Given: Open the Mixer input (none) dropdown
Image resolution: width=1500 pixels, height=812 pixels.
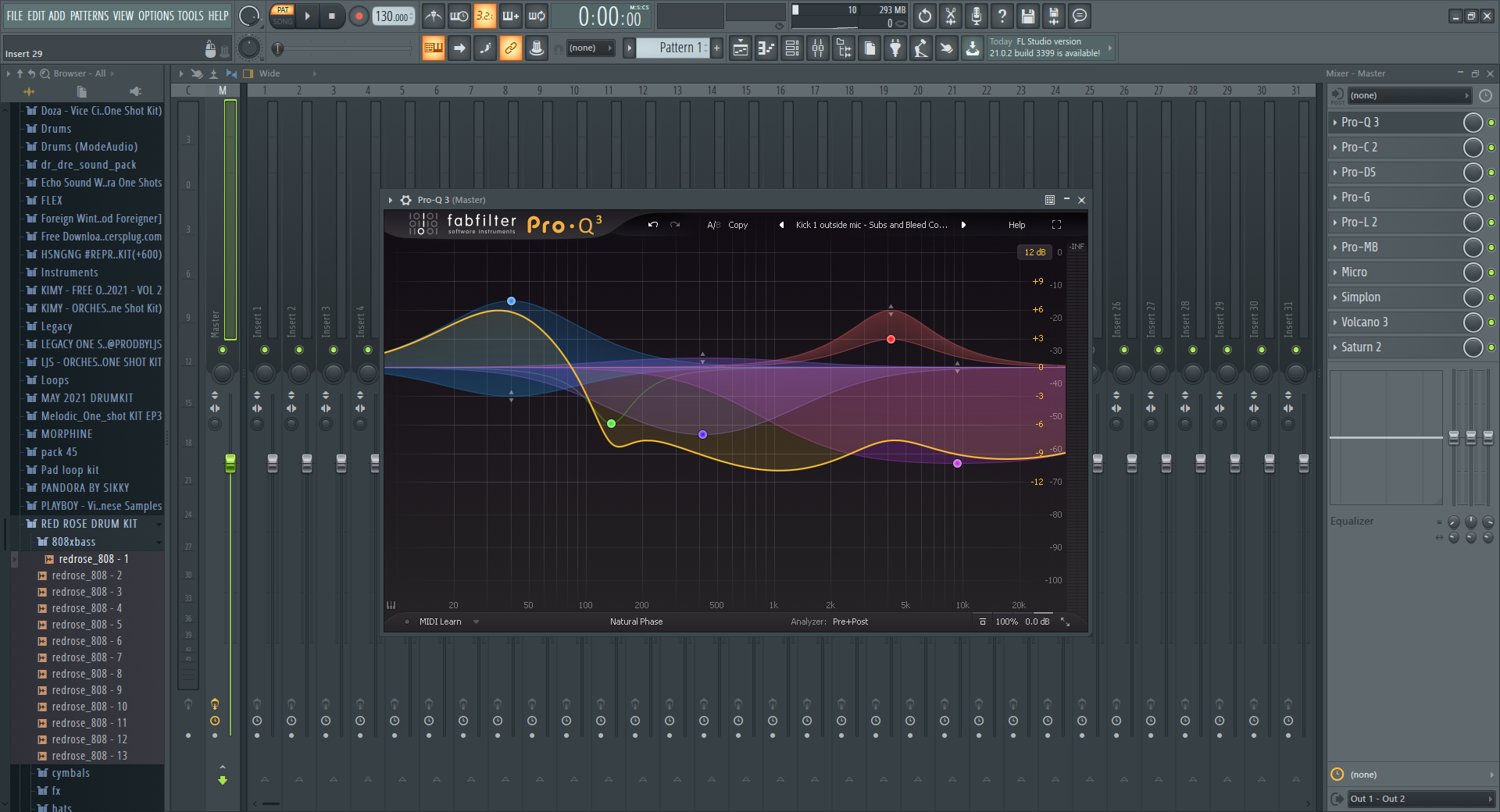Looking at the screenshot, I should tap(1409, 95).
